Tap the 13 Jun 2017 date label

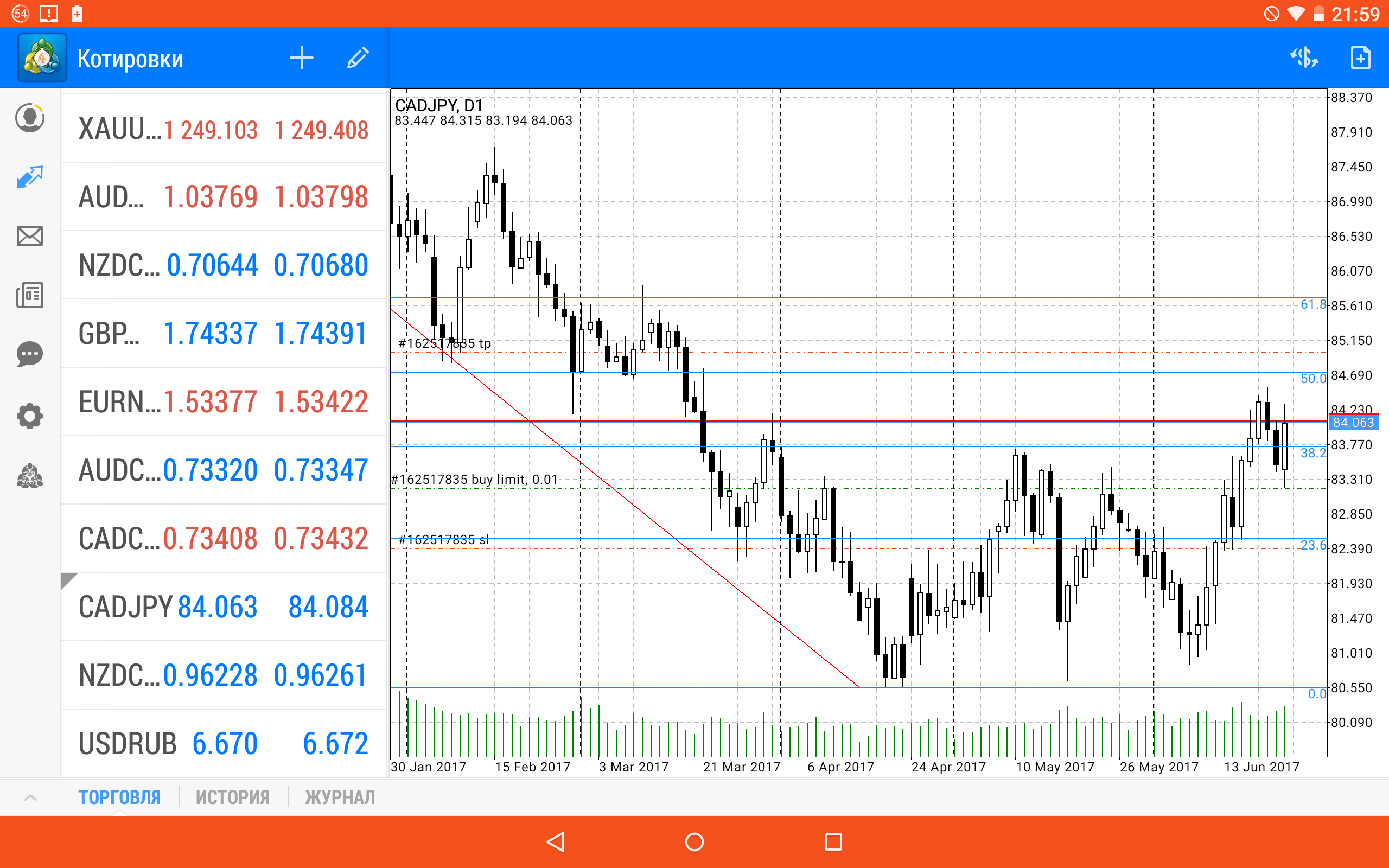pos(1261,767)
